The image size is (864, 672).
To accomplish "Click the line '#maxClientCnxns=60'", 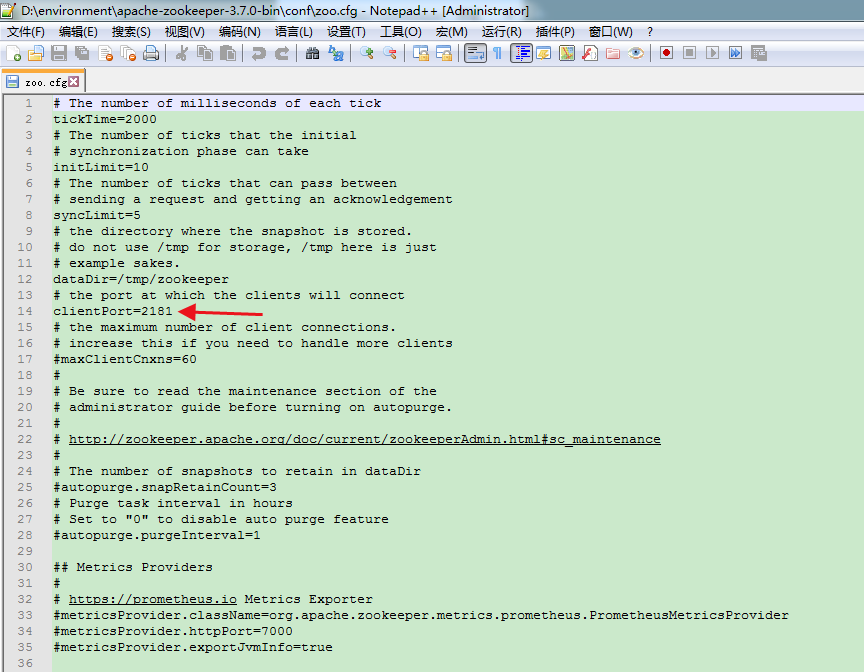I will pyautogui.click(x=125, y=359).
